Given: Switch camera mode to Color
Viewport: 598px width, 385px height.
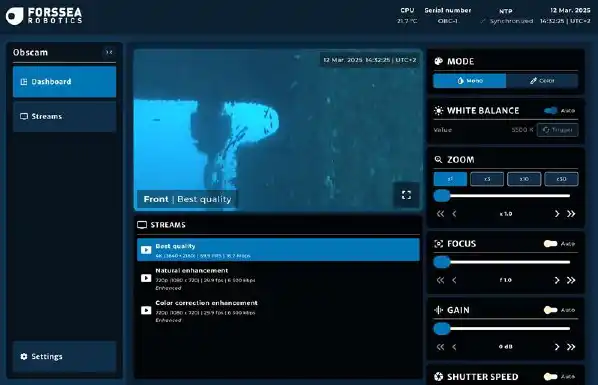Looking at the screenshot, I should [x=542, y=81].
